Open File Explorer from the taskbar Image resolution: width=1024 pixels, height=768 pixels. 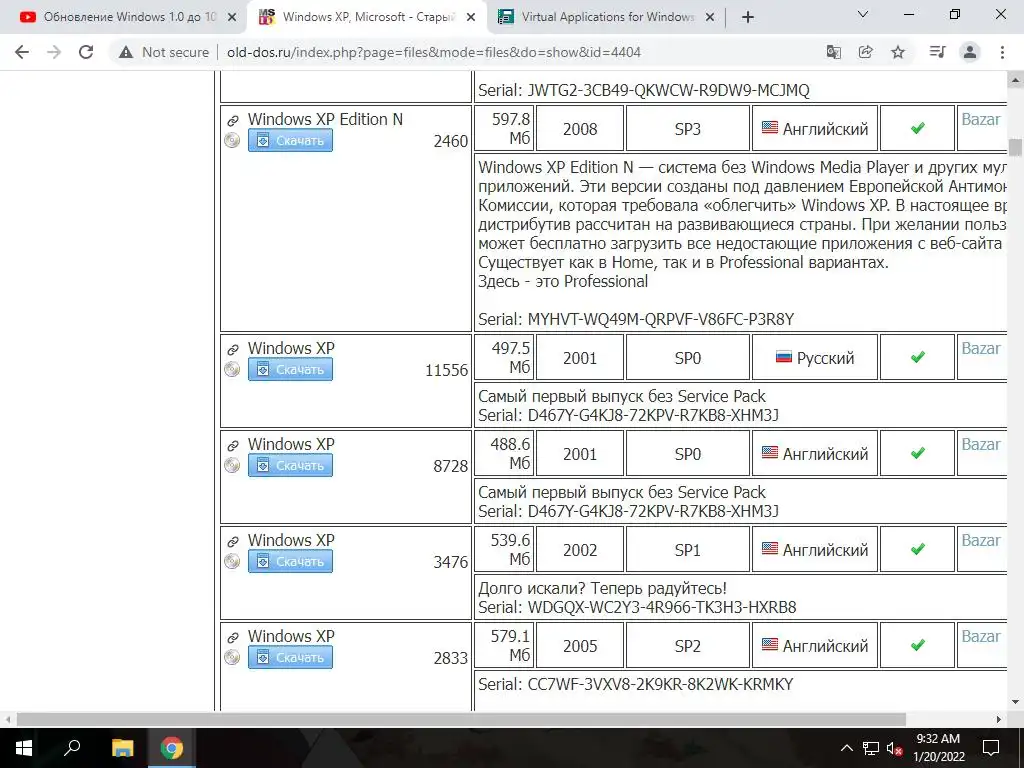coord(122,748)
